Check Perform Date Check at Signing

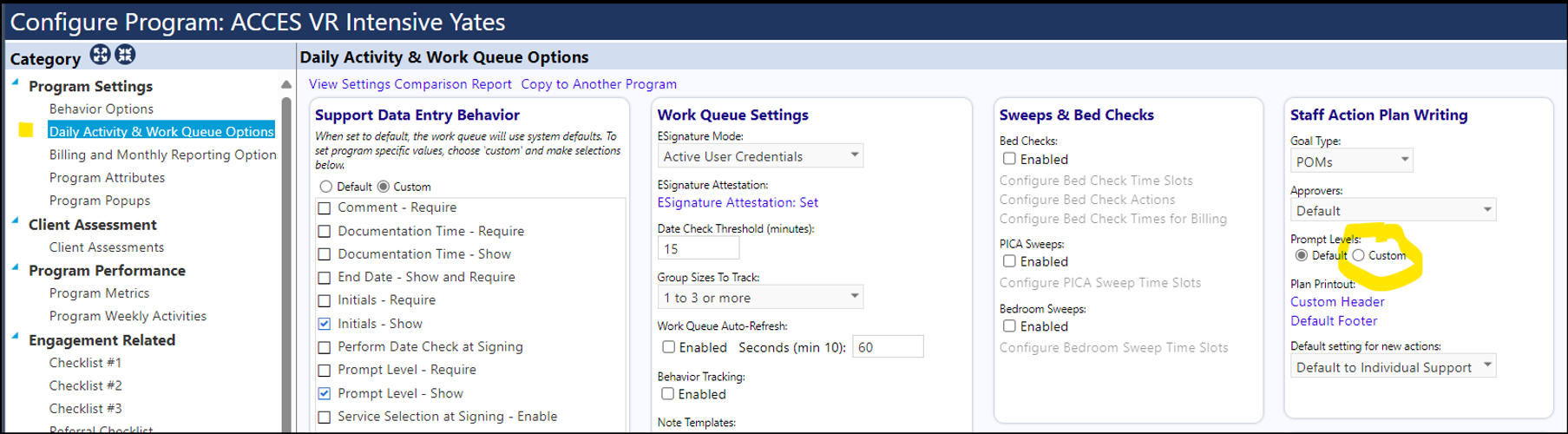[x=325, y=347]
